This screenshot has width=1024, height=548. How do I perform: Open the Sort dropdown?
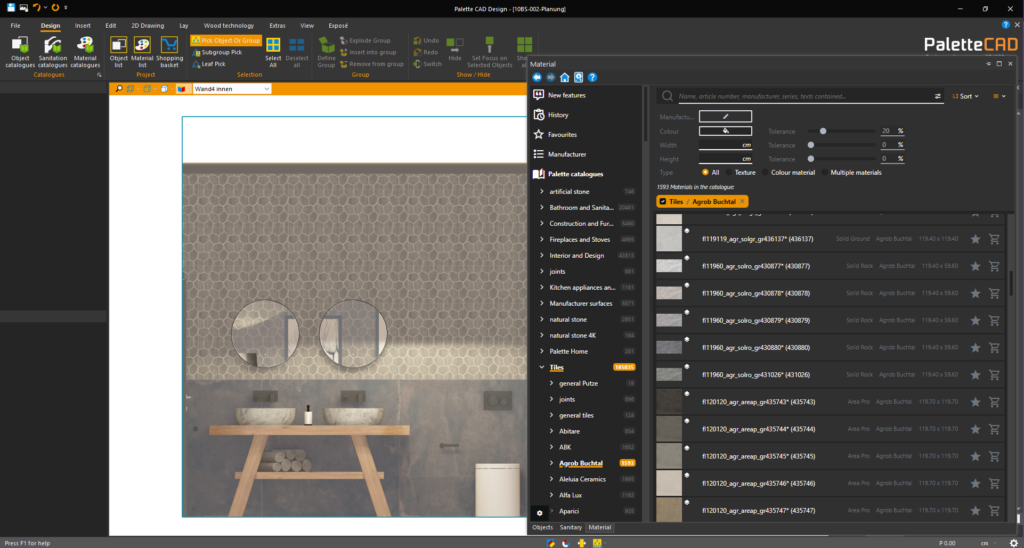[966, 96]
